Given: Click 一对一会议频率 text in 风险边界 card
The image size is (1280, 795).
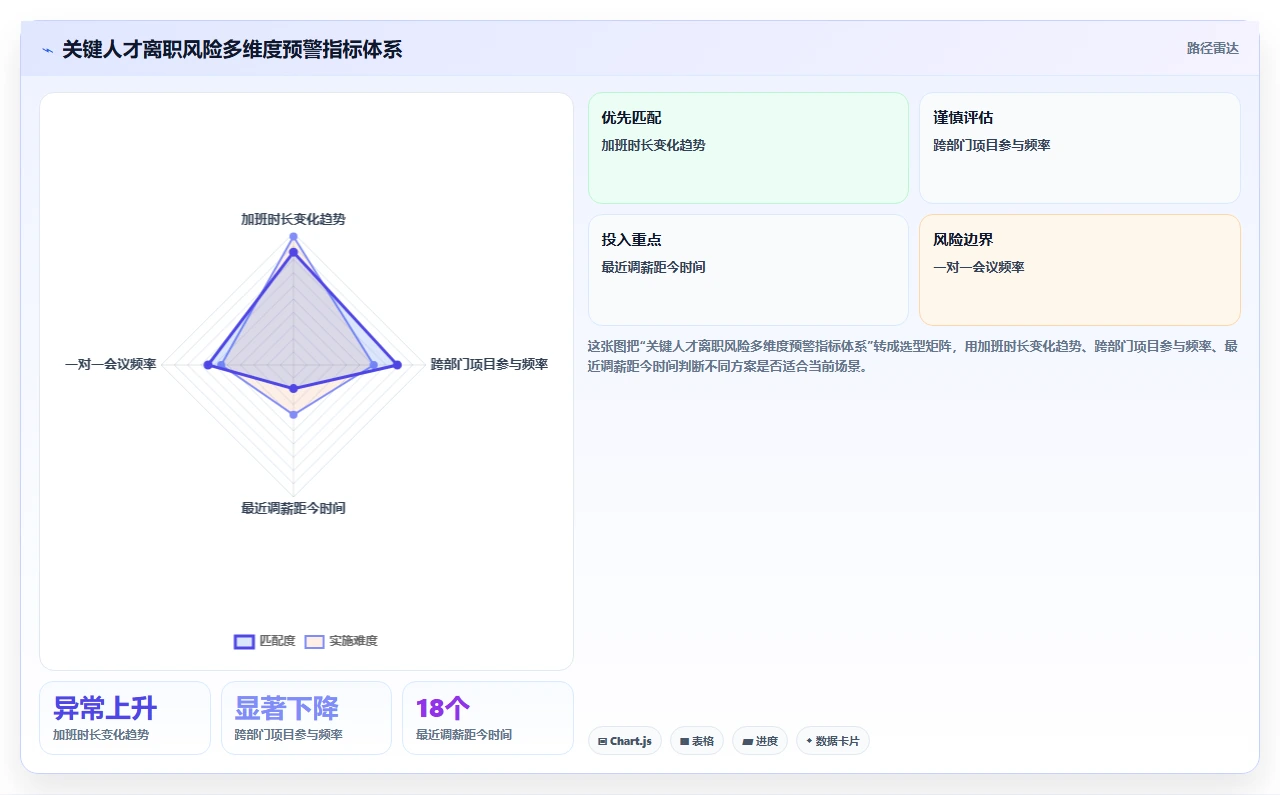Looking at the screenshot, I should tap(979, 267).
